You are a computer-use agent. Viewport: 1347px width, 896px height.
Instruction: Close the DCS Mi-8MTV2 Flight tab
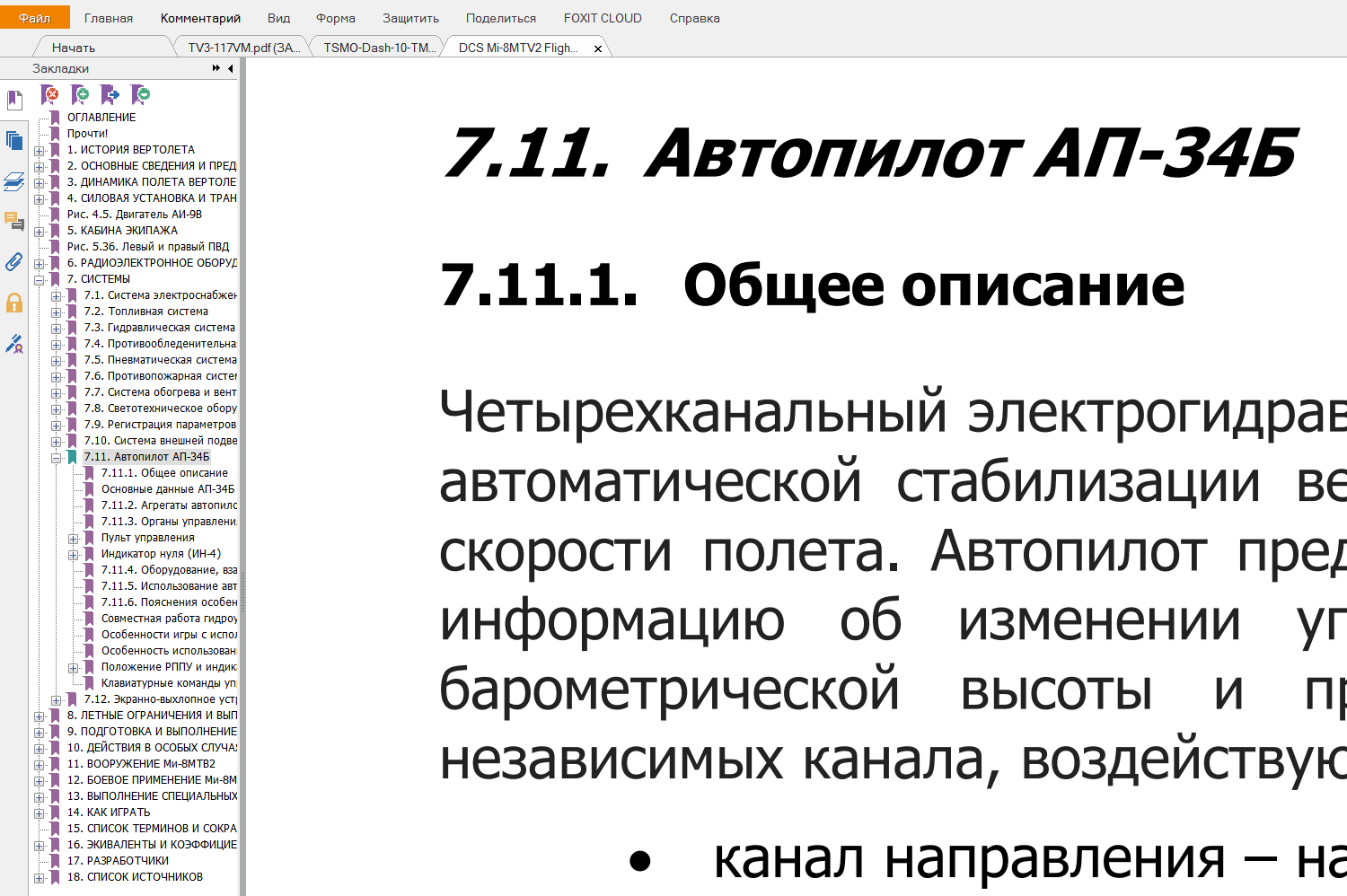tap(598, 48)
